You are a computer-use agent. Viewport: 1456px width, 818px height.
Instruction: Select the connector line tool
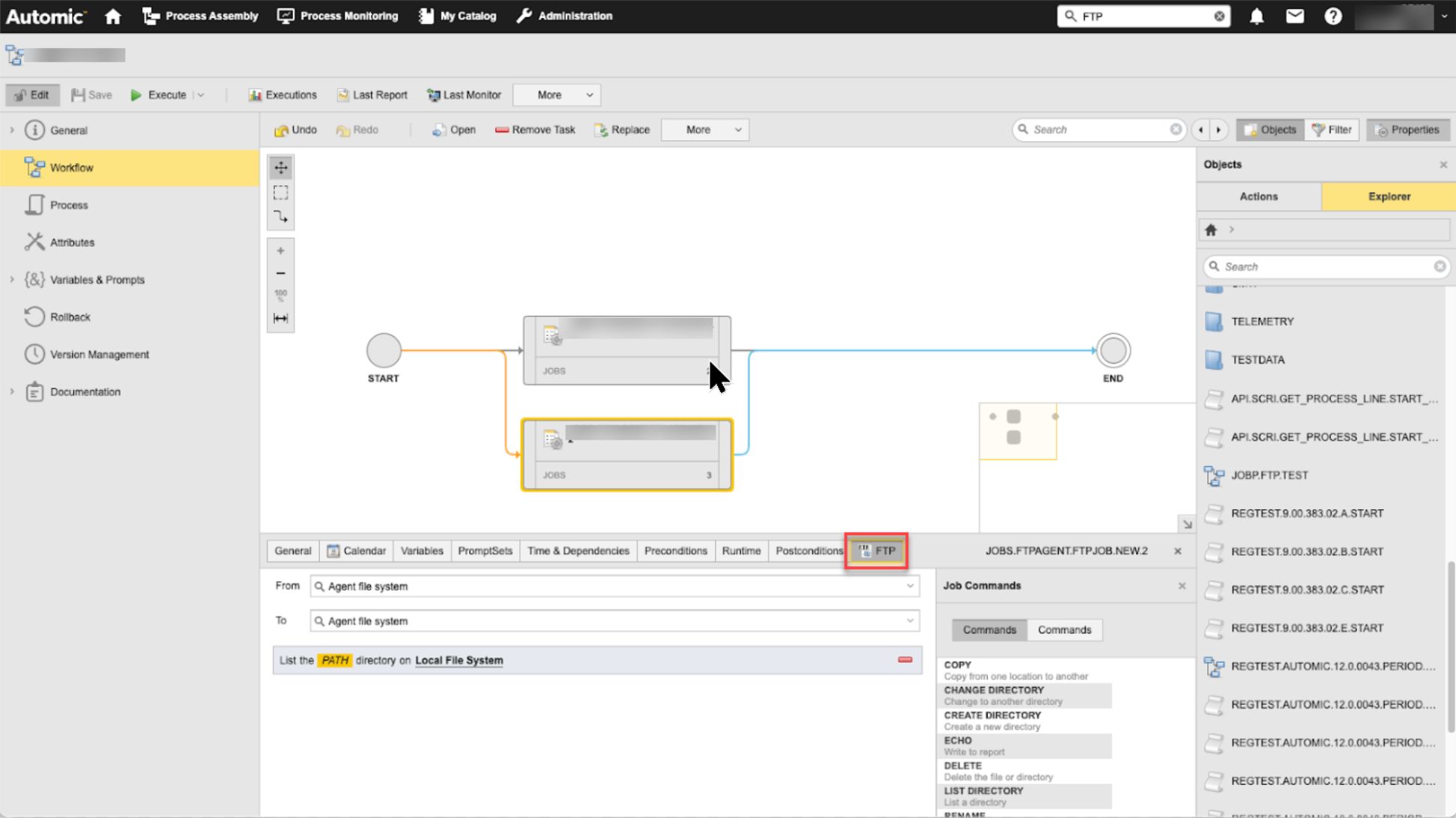point(281,217)
